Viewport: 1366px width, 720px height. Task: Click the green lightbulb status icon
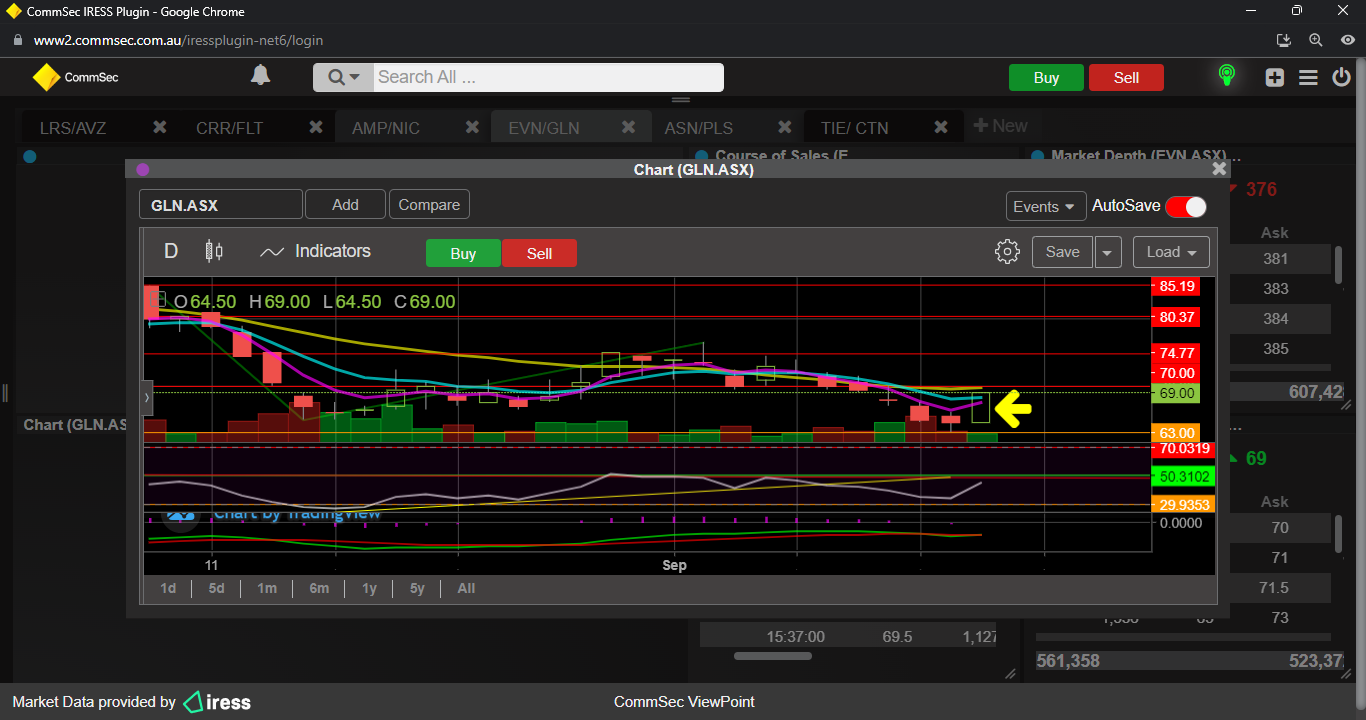click(x=1226, y=76)
